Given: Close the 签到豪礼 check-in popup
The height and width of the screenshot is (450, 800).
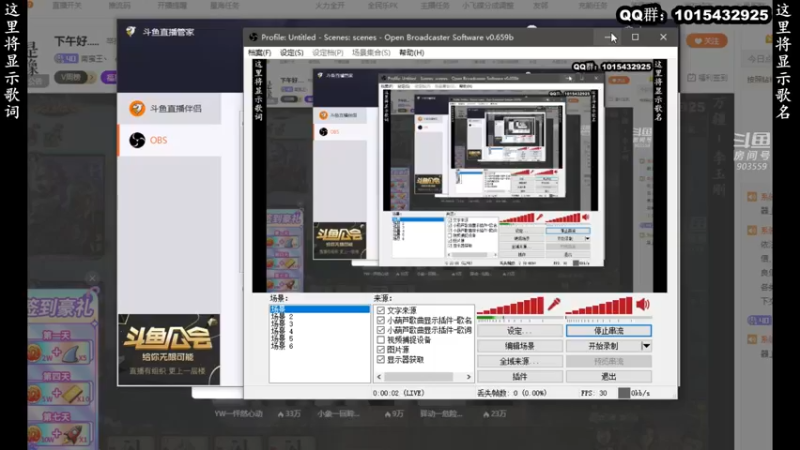Looking at the screenshot, I should point(92,278).
